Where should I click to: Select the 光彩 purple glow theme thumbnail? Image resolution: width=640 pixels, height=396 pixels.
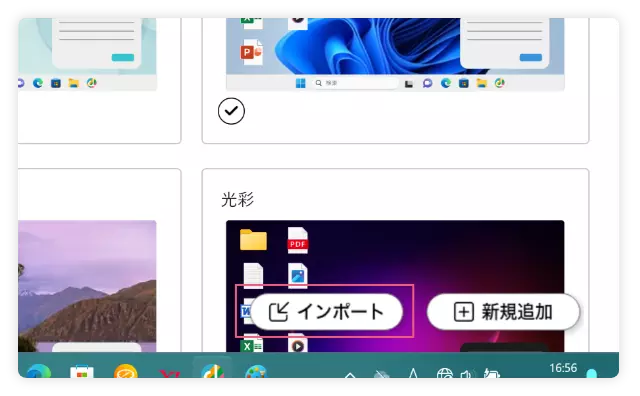point(395,286)
